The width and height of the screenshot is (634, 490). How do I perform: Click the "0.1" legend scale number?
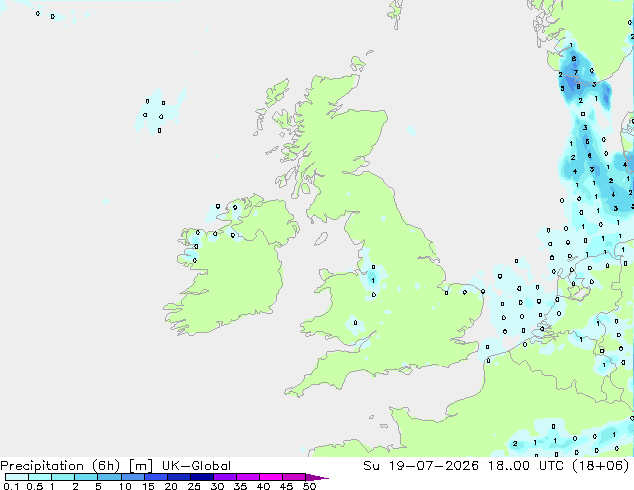coord(11,486)
